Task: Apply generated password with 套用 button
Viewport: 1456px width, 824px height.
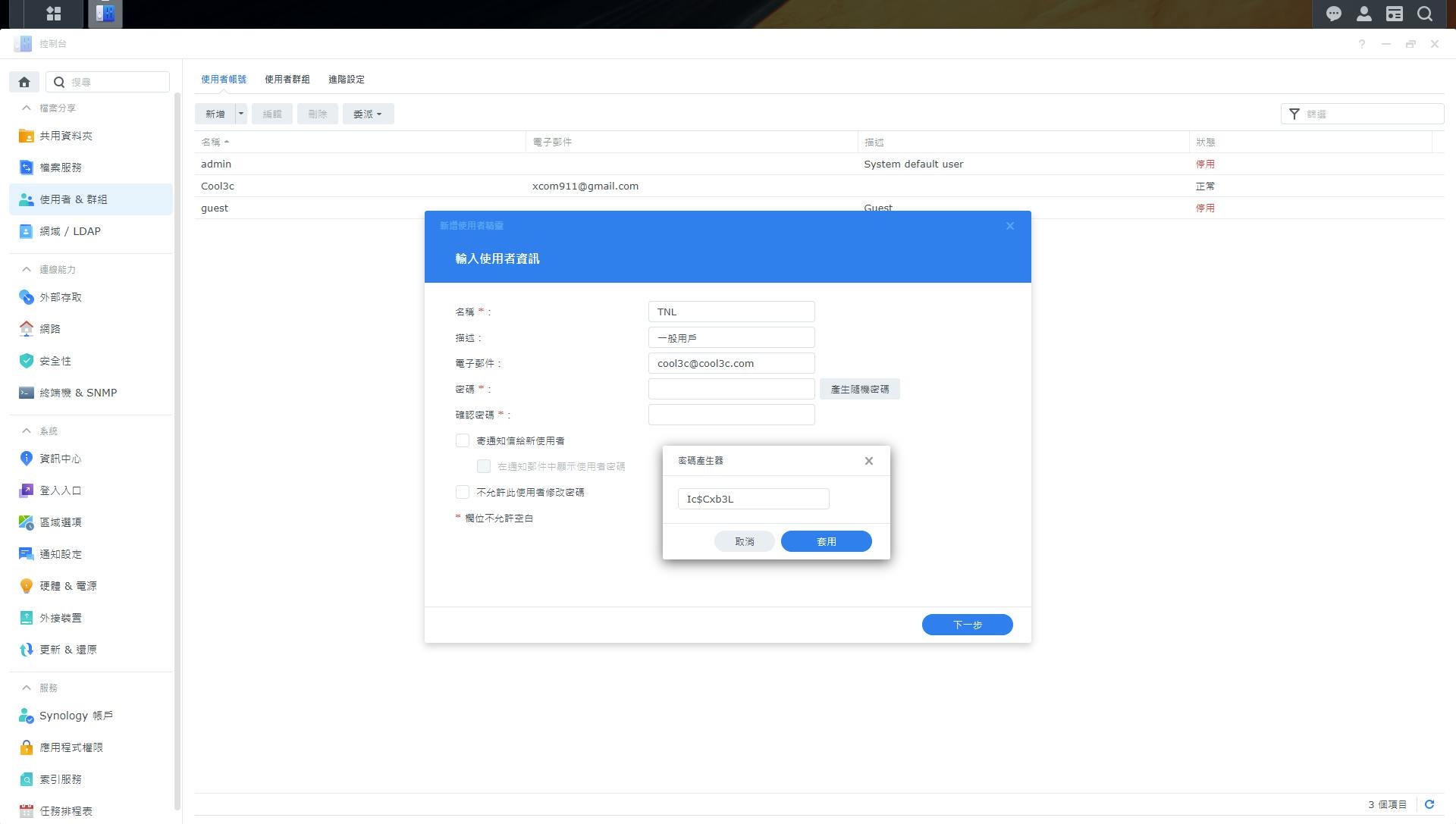Action: click(826, 541)
